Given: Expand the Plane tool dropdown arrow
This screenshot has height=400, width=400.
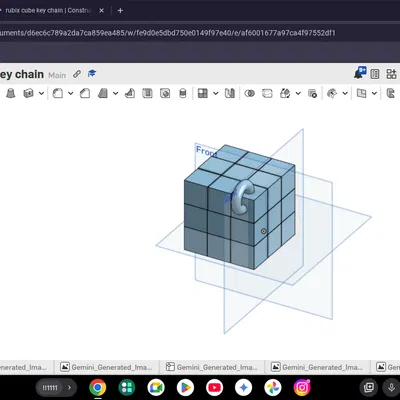Looking at the screenshot, I should [374, 93].
